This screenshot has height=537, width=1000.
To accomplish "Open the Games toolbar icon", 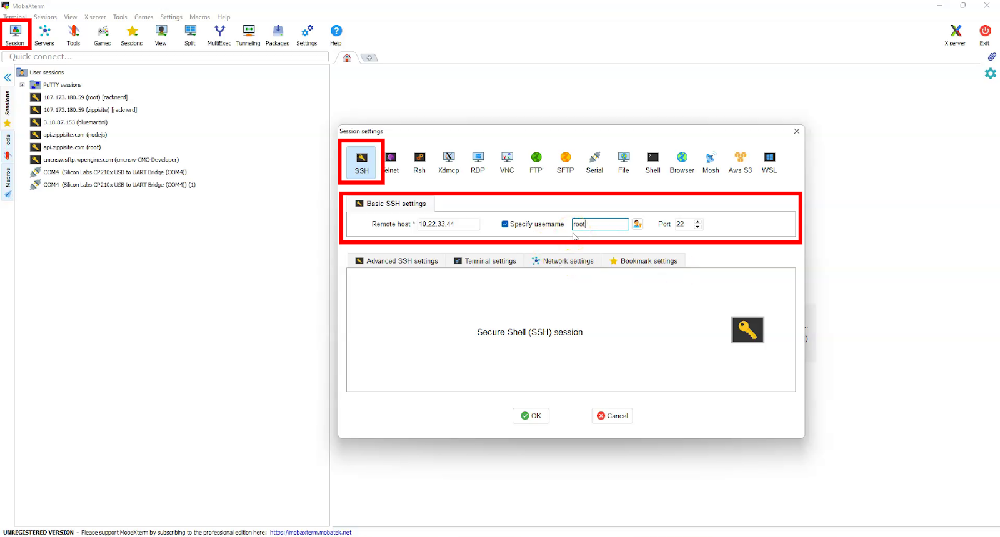I will [102, 34].
